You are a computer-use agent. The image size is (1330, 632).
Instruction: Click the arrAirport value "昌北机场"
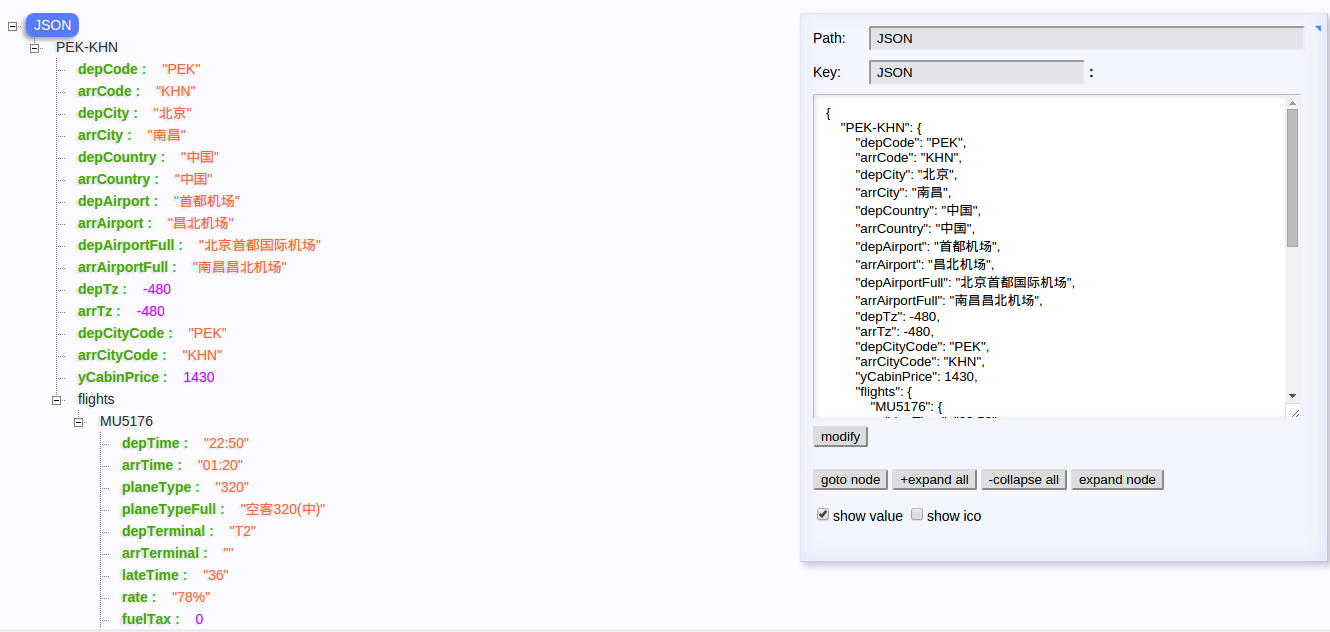click(201, 223)
